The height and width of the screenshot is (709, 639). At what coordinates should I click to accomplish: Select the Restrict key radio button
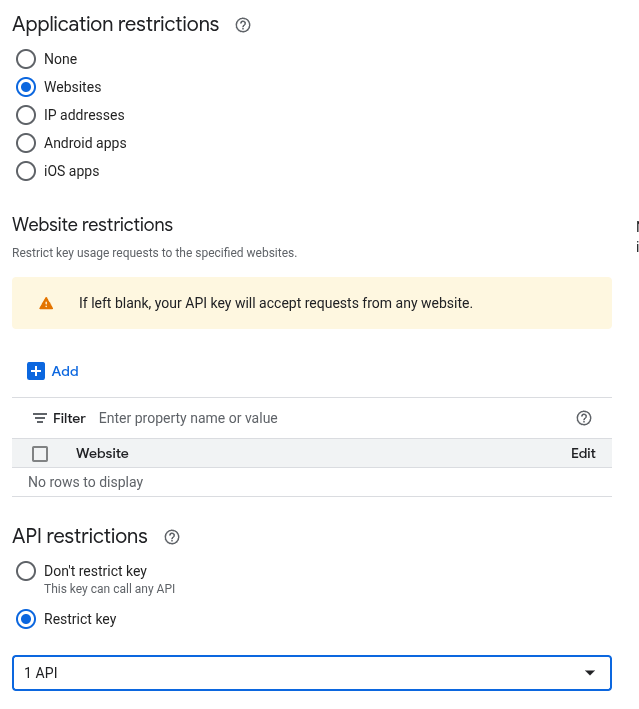tap(26, 619)
